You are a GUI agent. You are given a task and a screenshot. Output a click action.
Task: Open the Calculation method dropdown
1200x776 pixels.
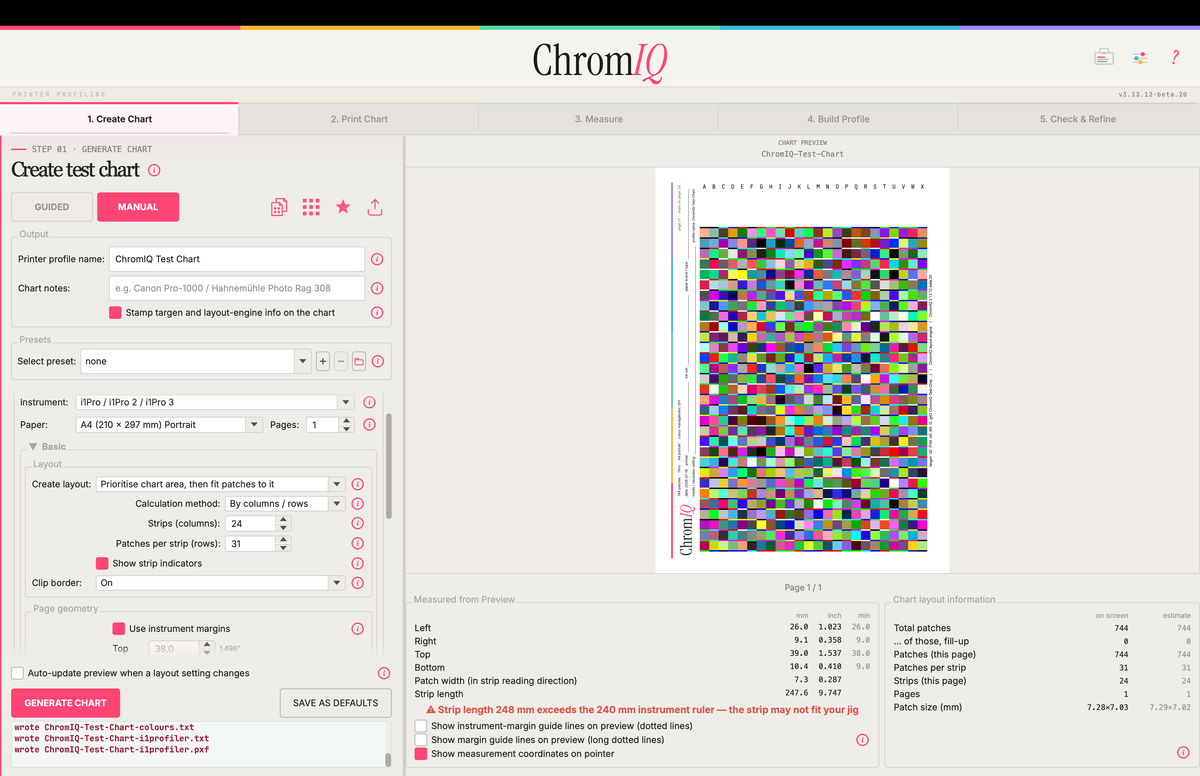tap(284, 504)
